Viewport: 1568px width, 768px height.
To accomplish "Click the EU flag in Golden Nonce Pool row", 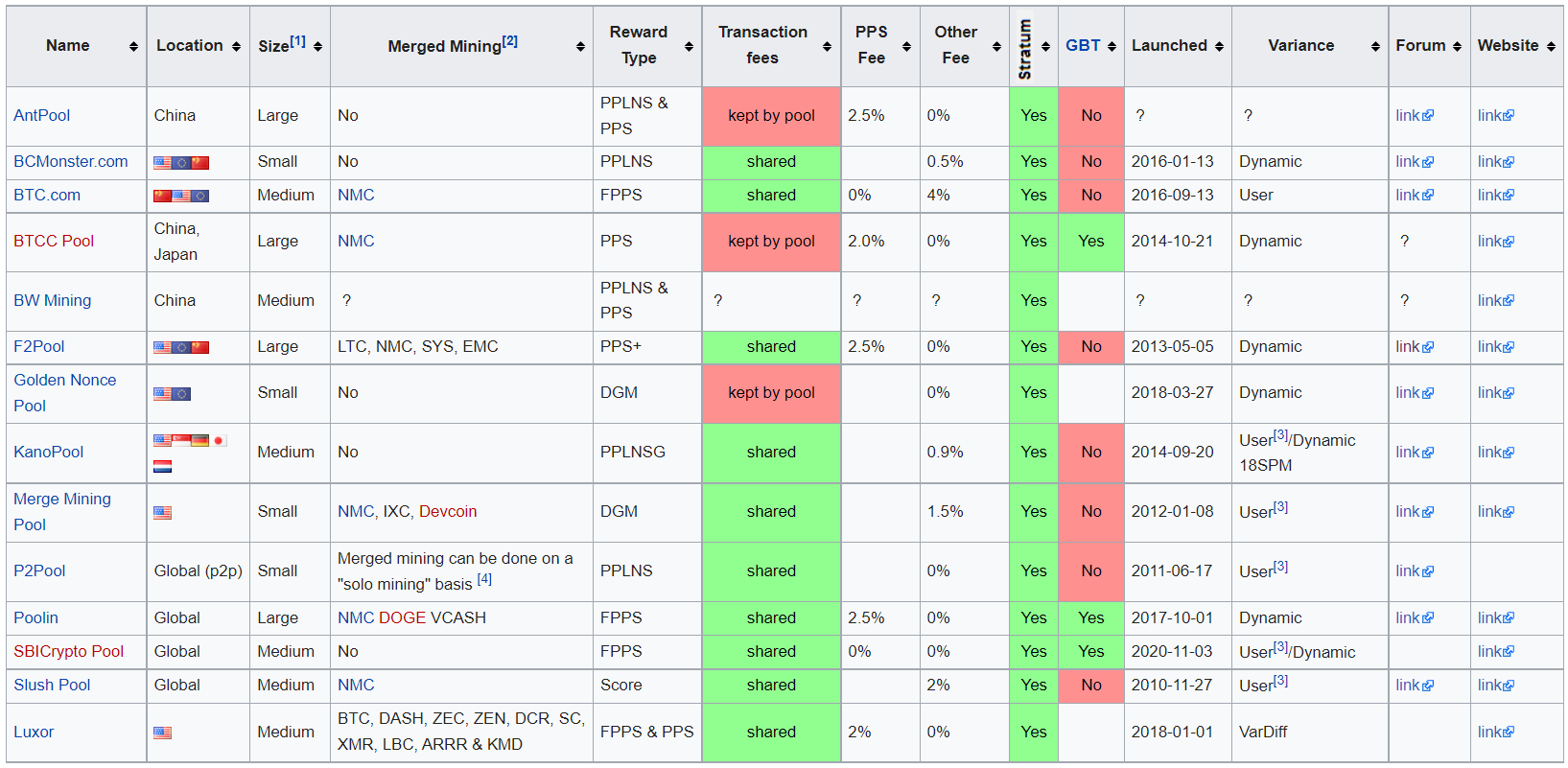I will 181,394.
